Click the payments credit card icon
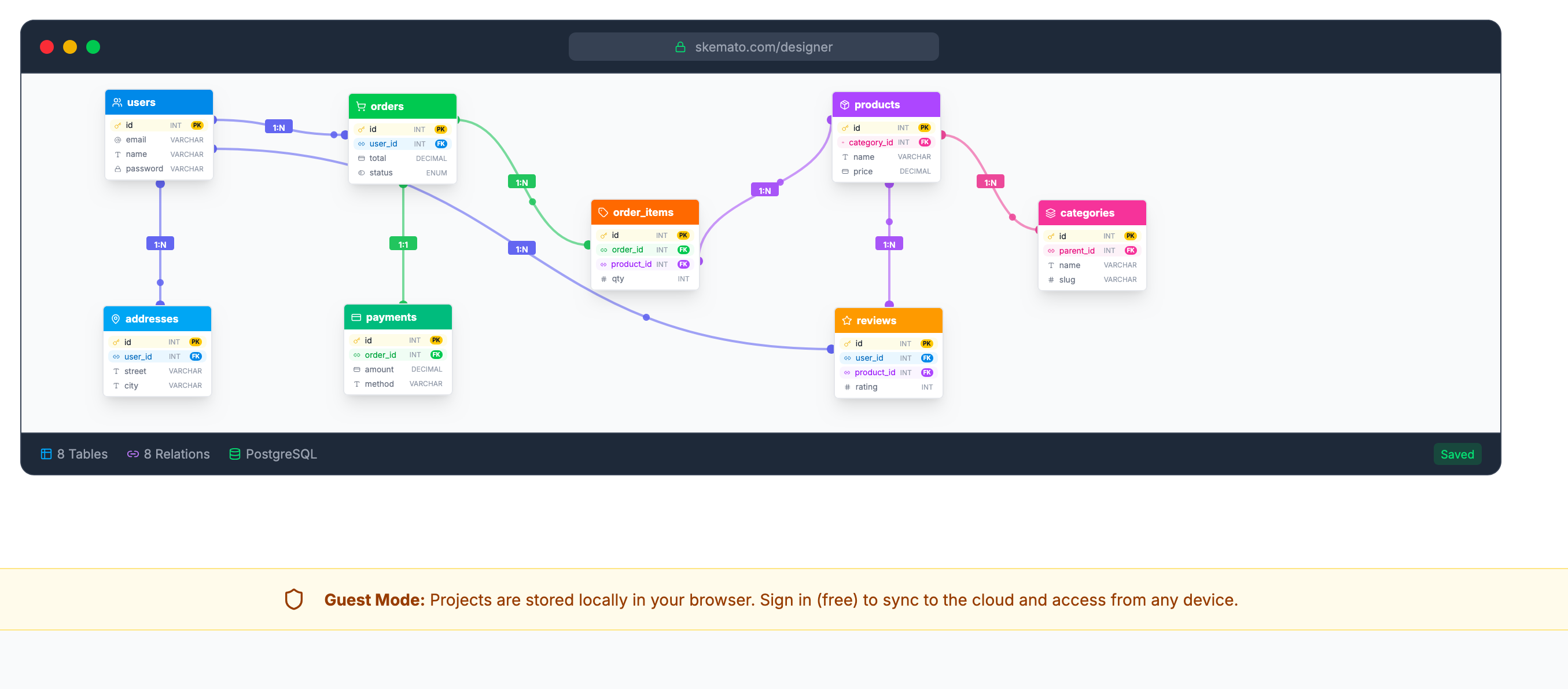This screenshot has width=1568, height=689. click(x=356, y=317)
